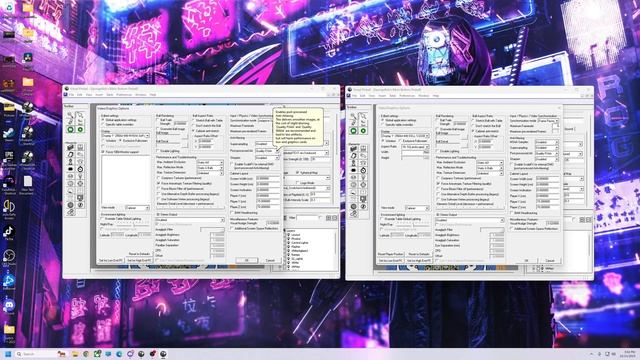Click the Play from camera icon in right window

(x=363, y=131)
